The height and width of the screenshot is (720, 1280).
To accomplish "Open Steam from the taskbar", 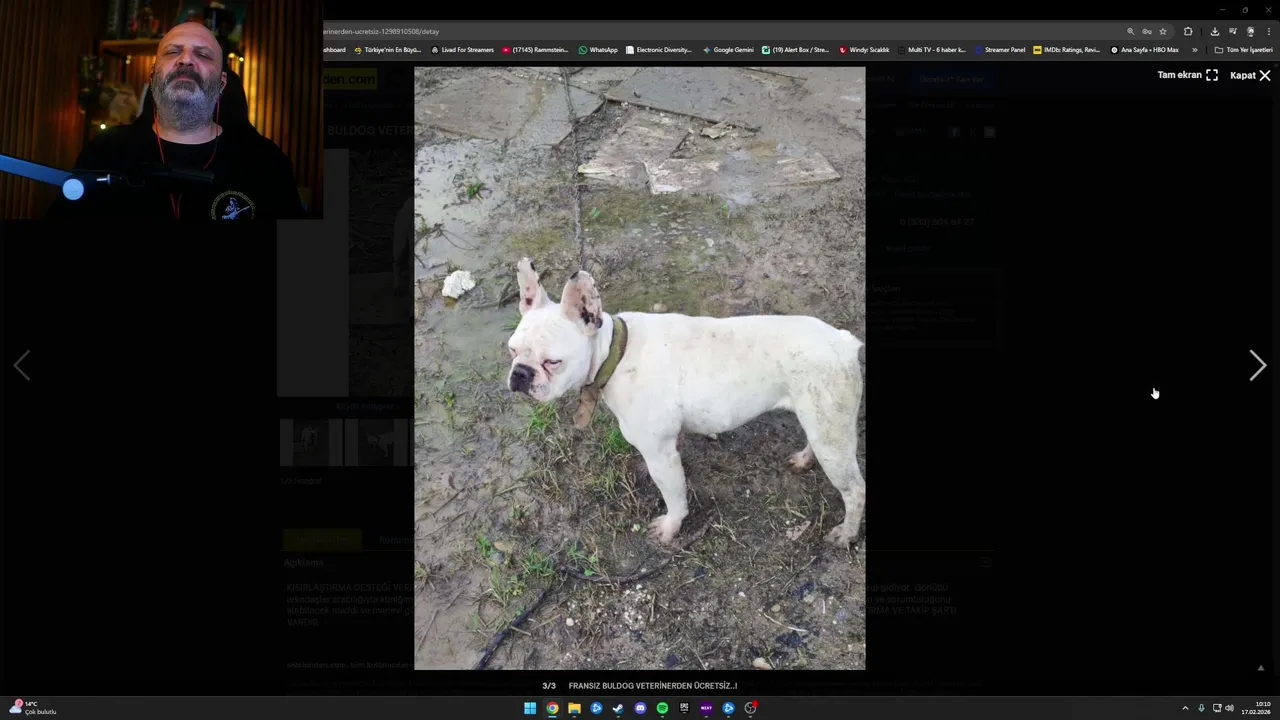I will coord(618,708).
